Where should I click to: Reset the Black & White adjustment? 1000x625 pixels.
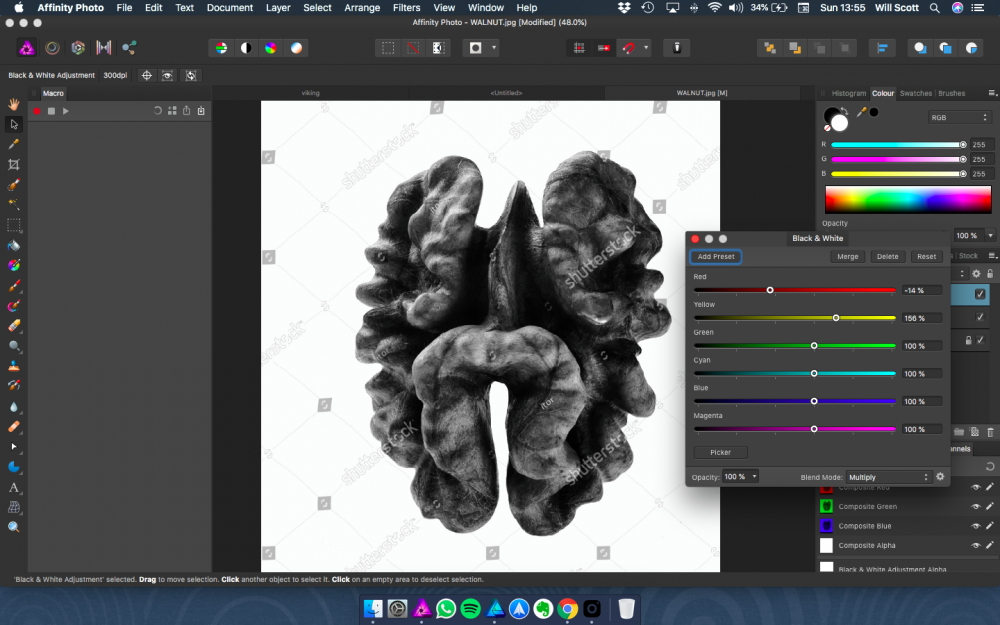coord(925,256)
